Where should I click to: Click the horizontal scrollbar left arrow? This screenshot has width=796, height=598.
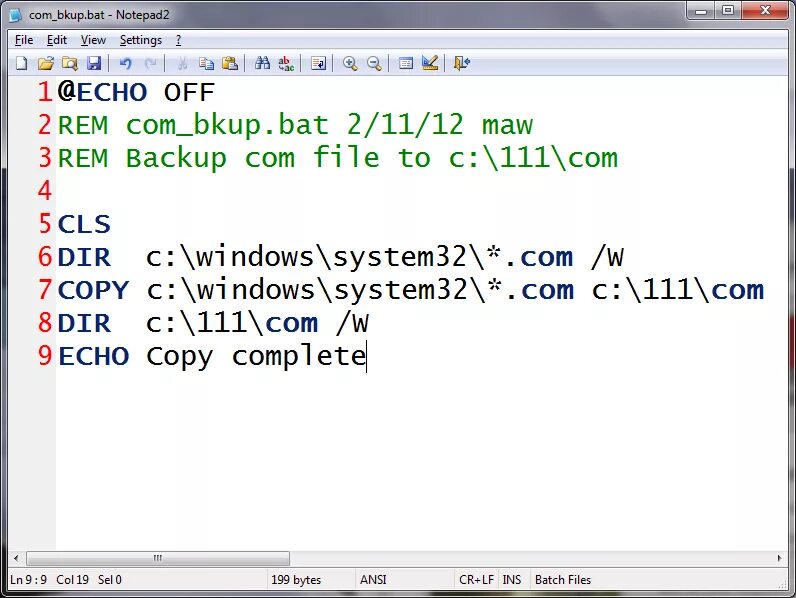(x=16, y=558)
